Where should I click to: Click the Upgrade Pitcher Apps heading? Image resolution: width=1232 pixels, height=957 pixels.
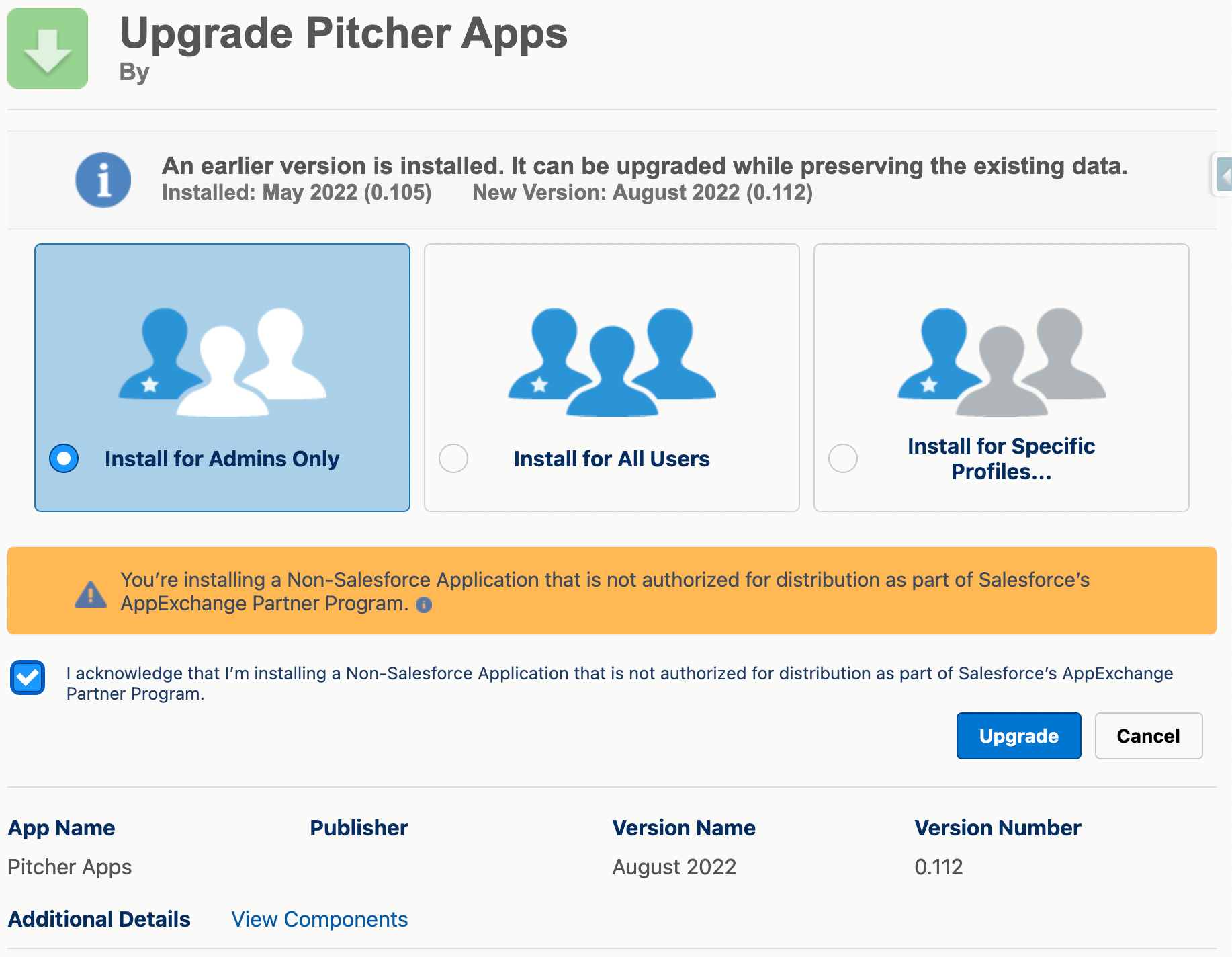(343, 34)
